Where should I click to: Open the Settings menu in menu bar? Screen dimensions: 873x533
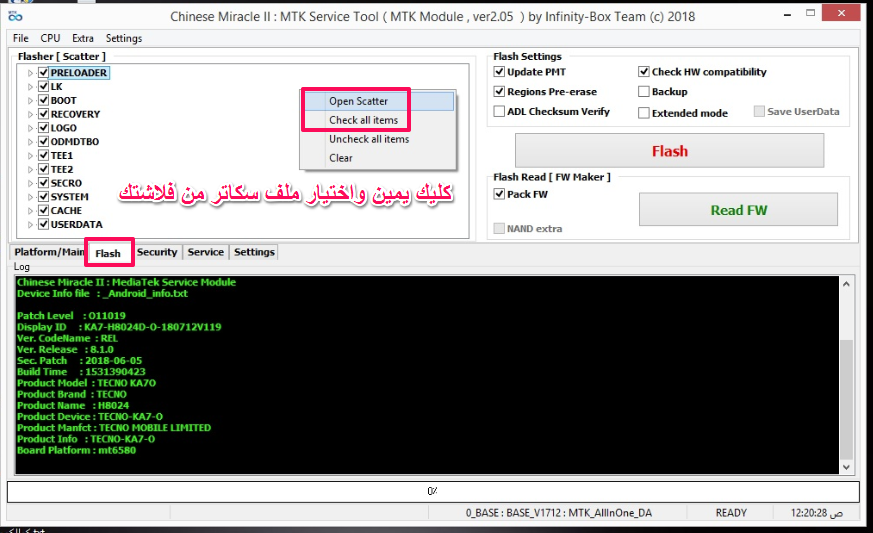pos(124,38)
